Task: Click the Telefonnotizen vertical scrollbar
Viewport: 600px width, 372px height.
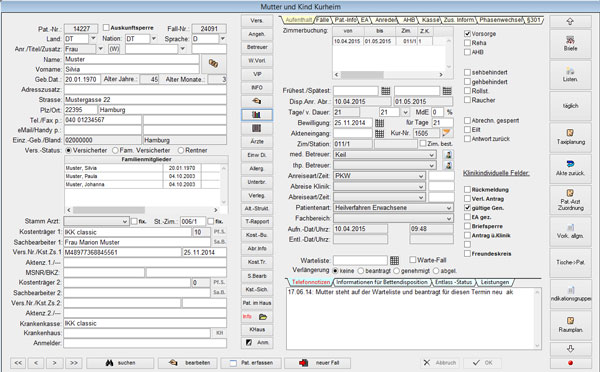Action: point(538,318)
